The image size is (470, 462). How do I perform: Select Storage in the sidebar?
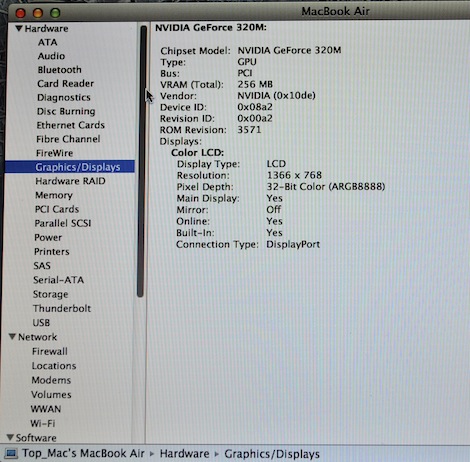click(50, 294)
